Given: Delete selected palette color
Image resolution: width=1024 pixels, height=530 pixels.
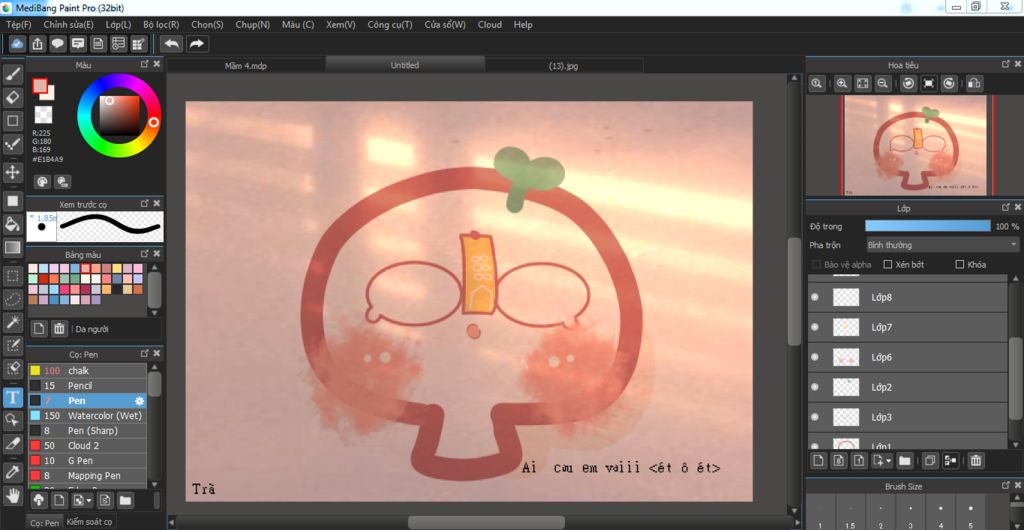Looking at the screenshot, I should 59,328.
